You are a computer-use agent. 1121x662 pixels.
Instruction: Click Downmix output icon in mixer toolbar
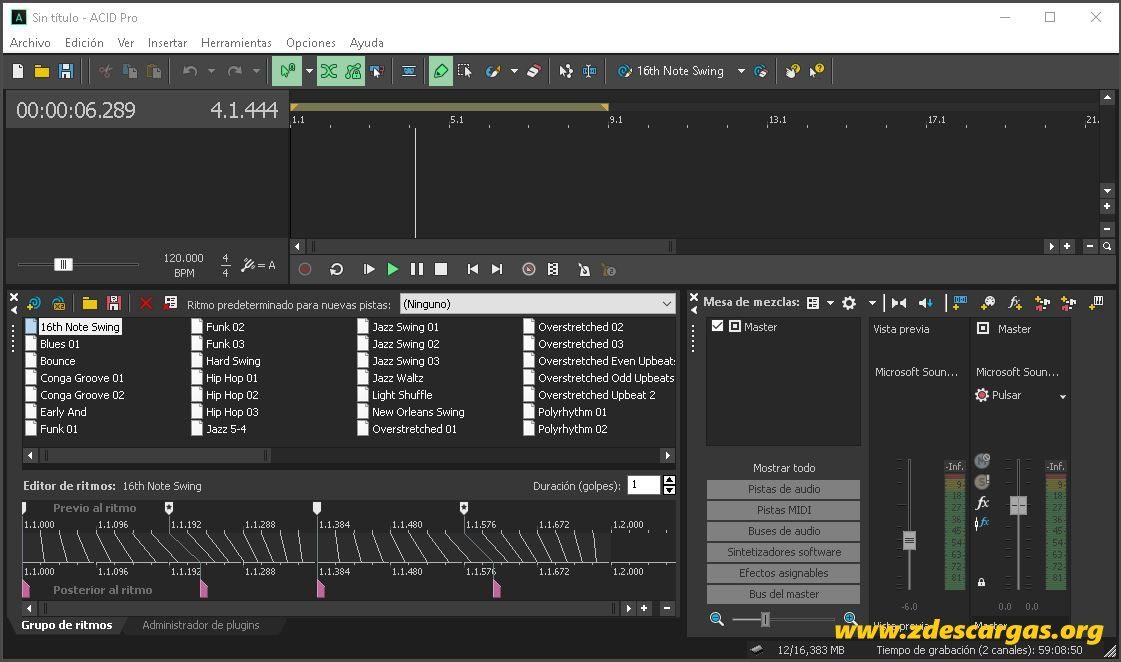coord(899,302)
